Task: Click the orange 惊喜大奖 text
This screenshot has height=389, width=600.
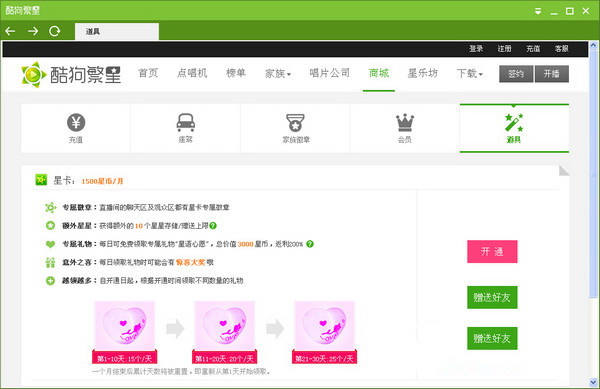Action: [191, 262]
